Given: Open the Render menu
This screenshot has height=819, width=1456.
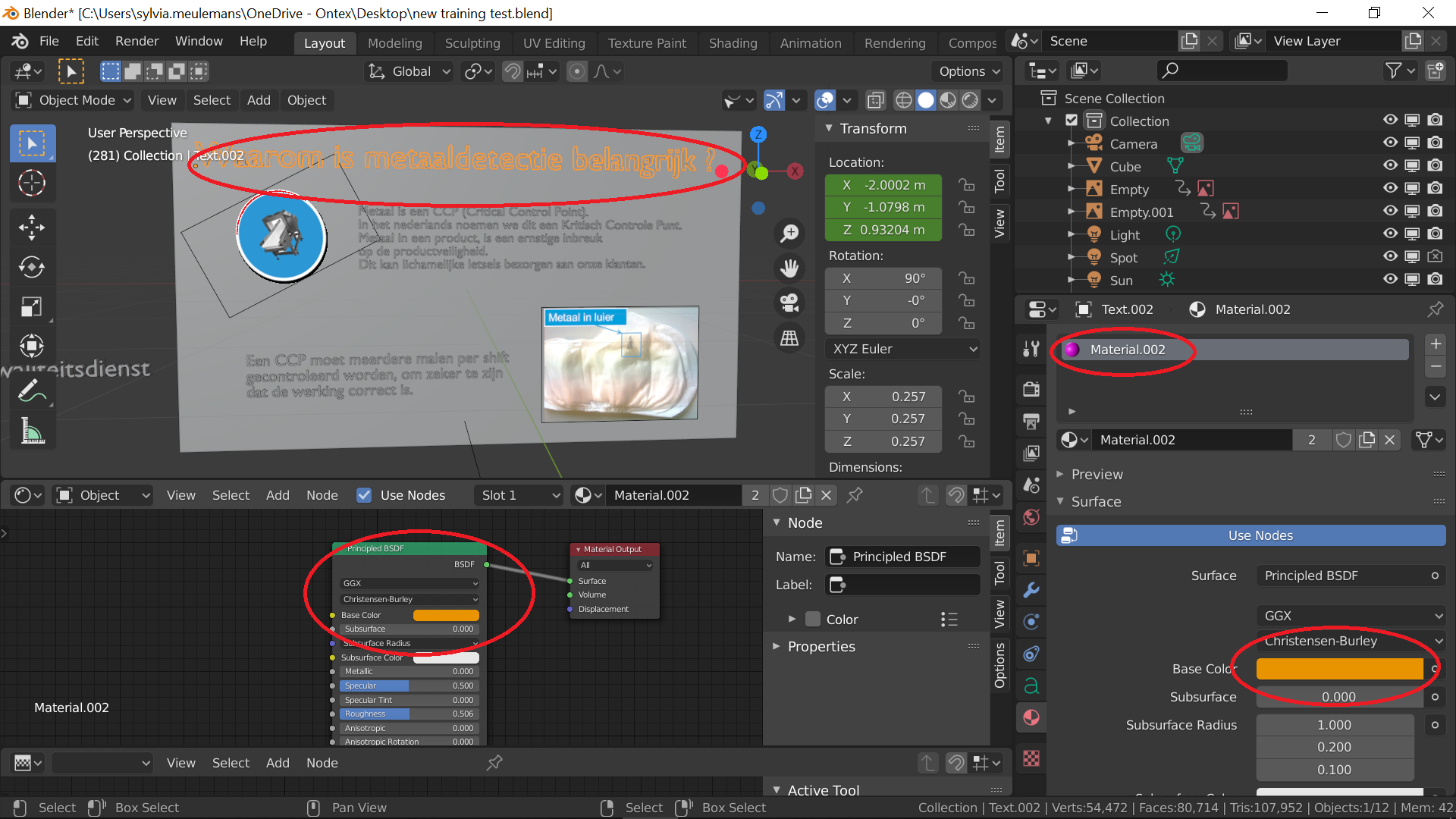Looking at the screenshot, I should click(136, 41).
